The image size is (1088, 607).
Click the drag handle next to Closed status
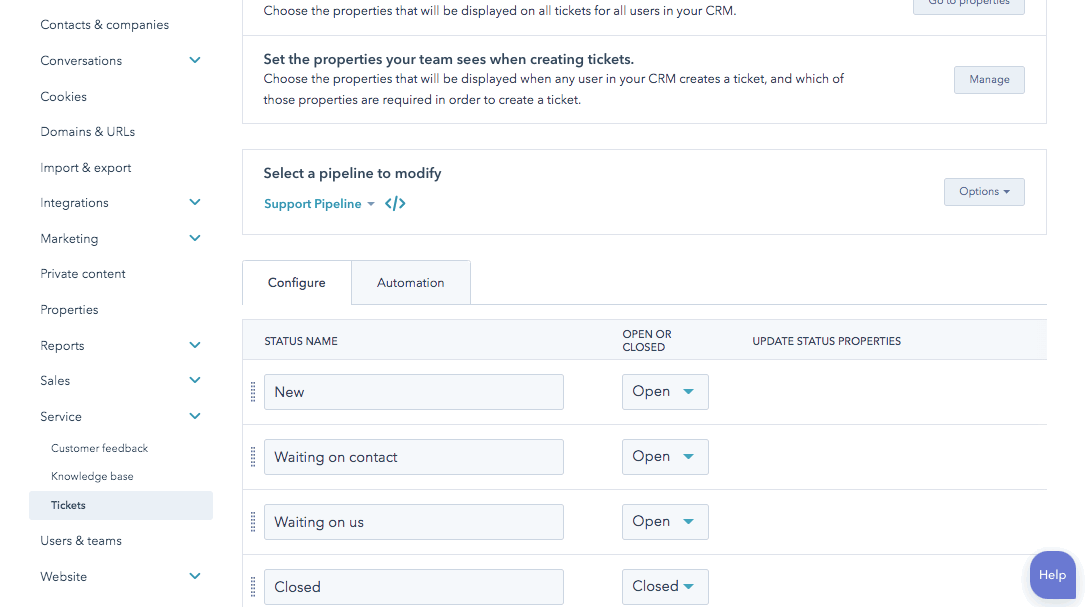pos(253,587)
